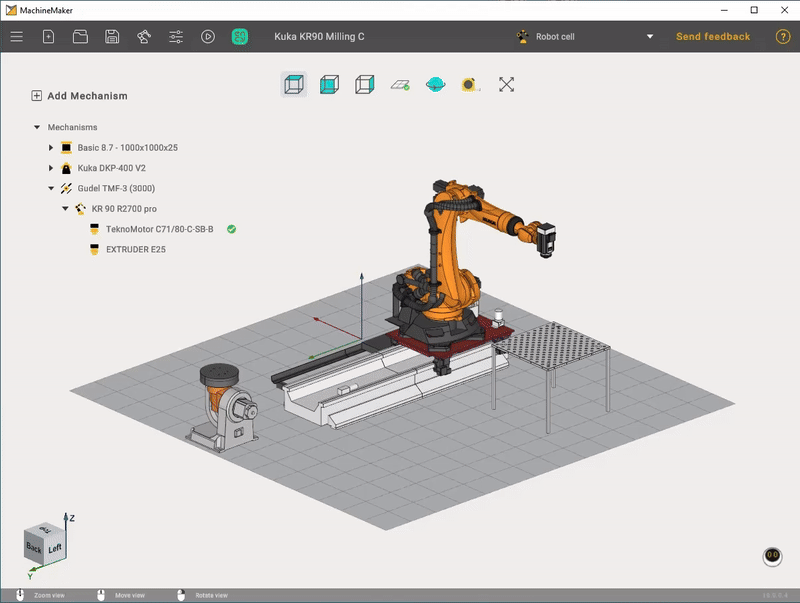Collapse the Gudel TMF-3 (3000) mechanism
Viewport: 800px width, 603px height.
click(x=52, y=188)
